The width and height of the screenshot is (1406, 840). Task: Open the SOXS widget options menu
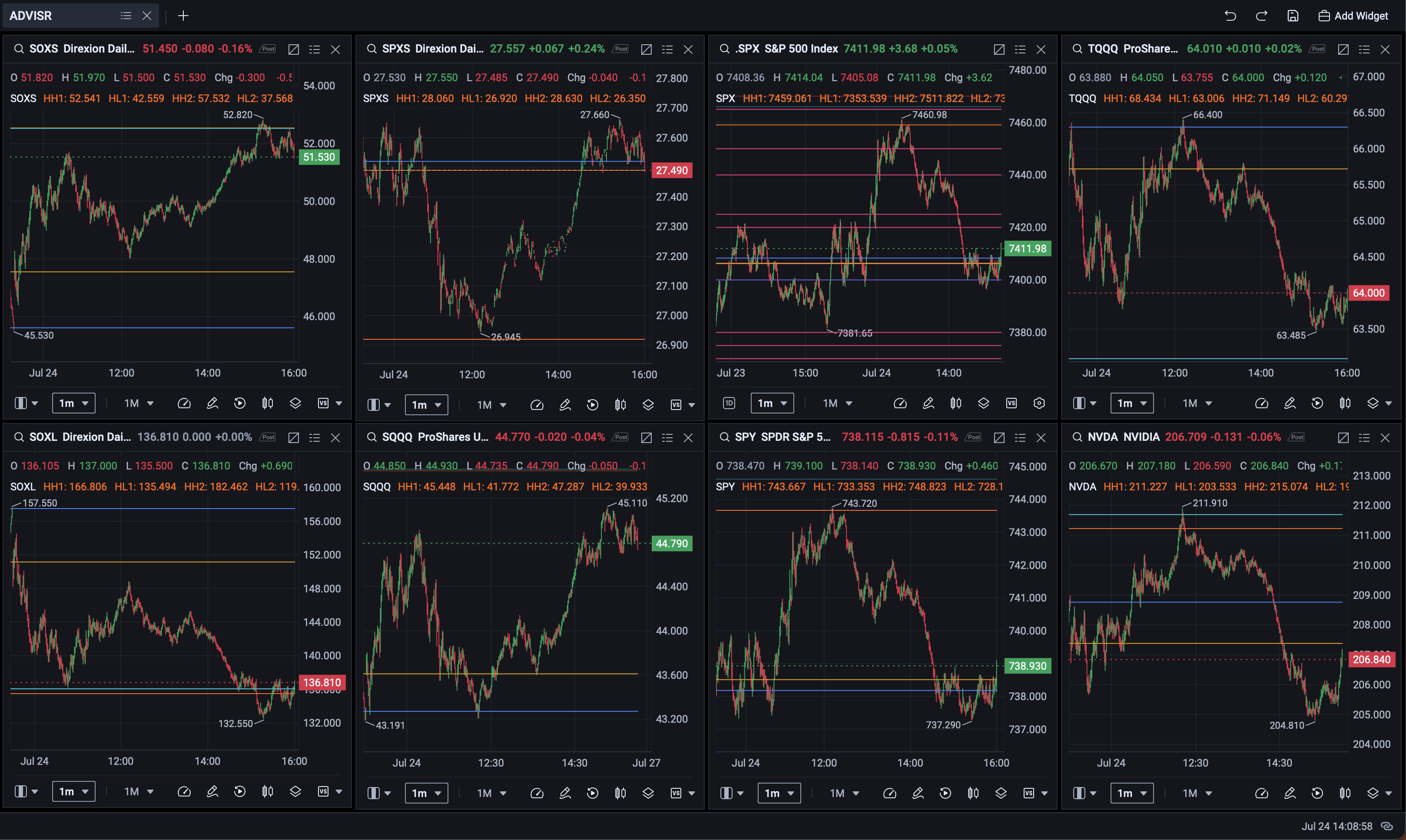(314, 49)
